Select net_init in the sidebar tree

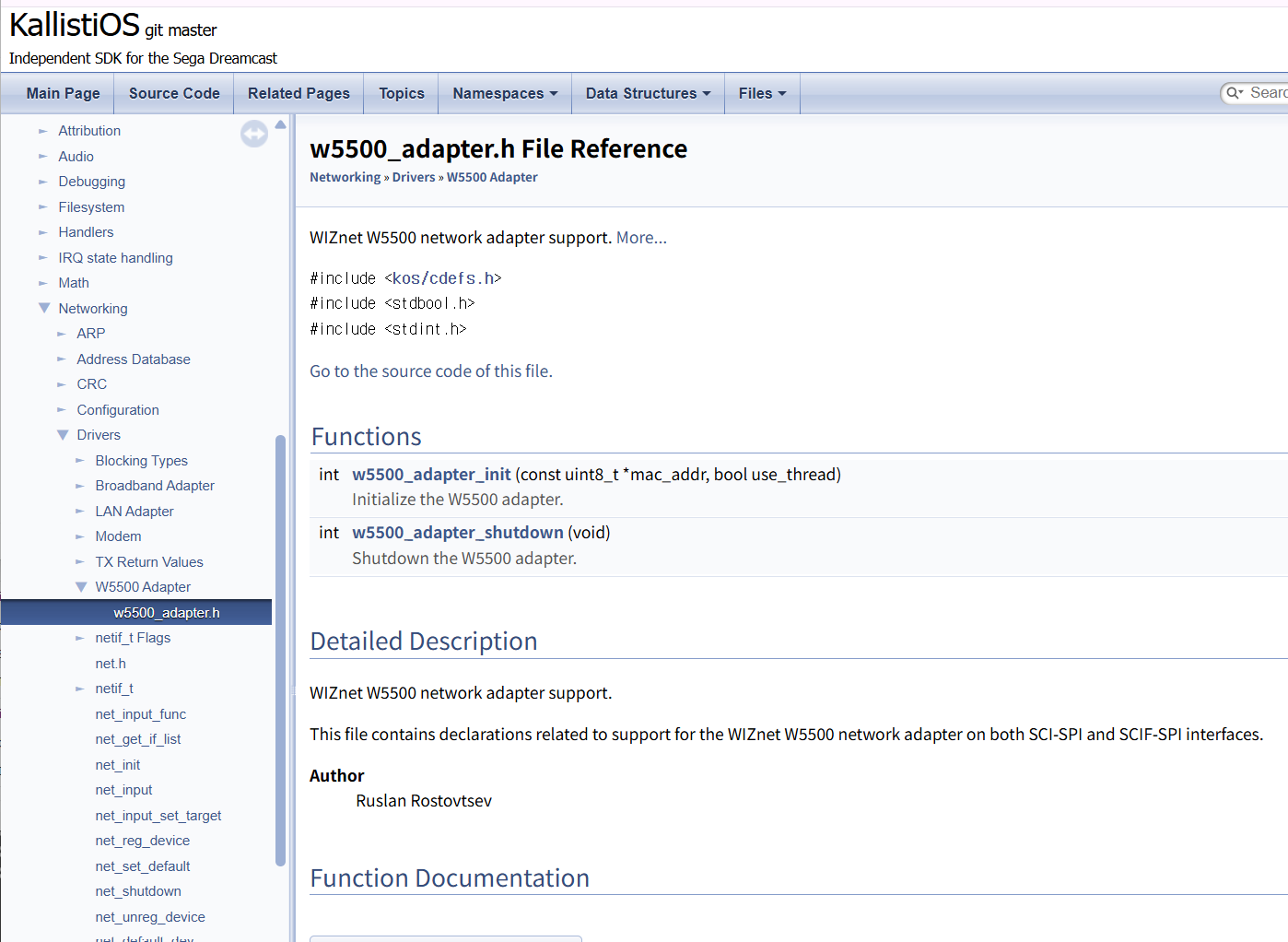pos(118,765)
